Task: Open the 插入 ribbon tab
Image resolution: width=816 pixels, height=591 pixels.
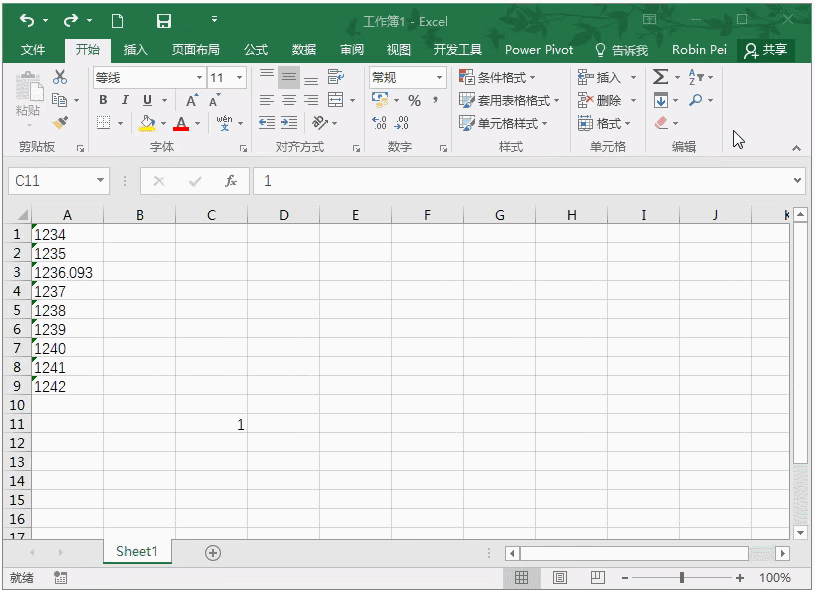Action: click(135, 49)
